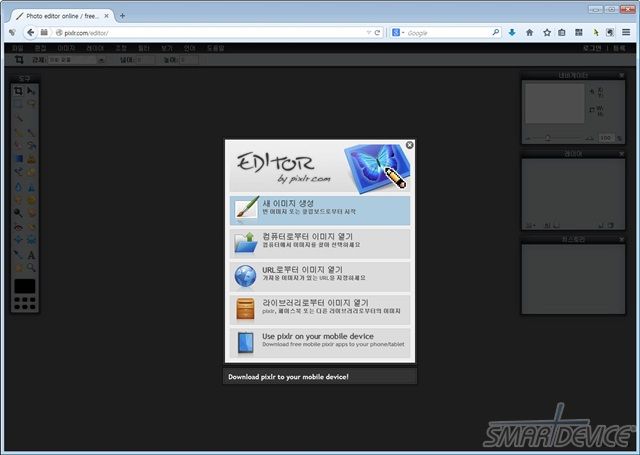Open the 파일 menu
The image size is (640, 455).
click(x=18, y=48)
